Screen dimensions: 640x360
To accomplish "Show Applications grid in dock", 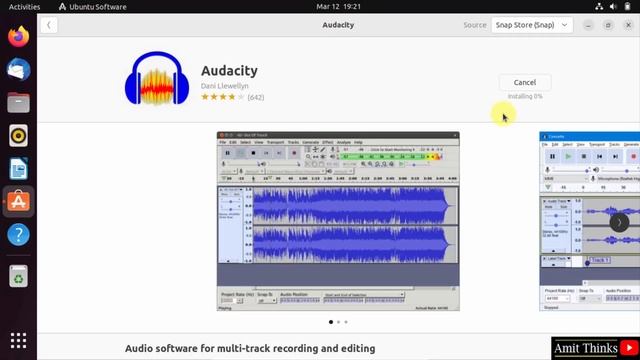I will (x=18, y=340).
